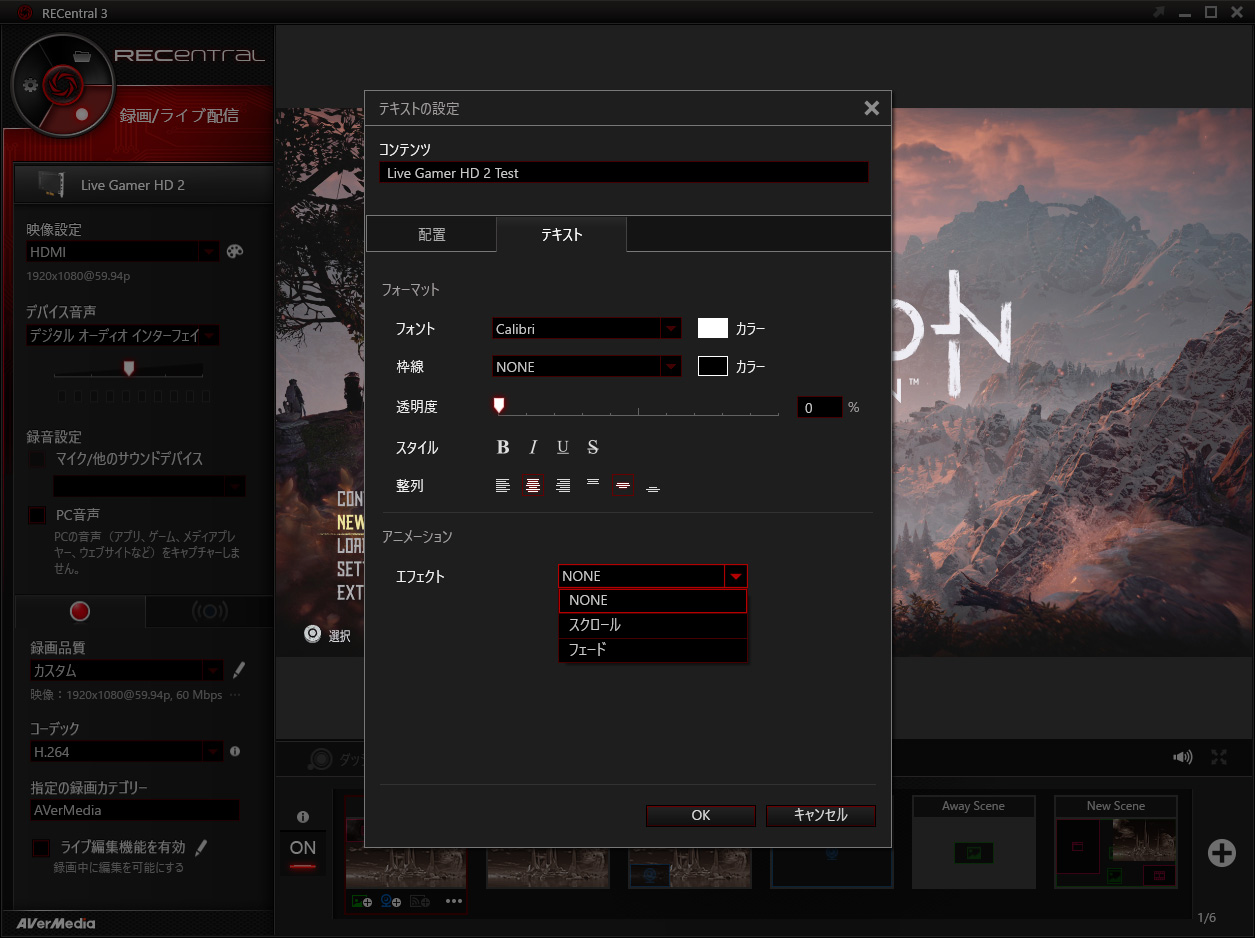Image resolution: width=1255 pixels, height=938 pixels.
Task: Switch to the live streaming tab
Action: [209, 611]
